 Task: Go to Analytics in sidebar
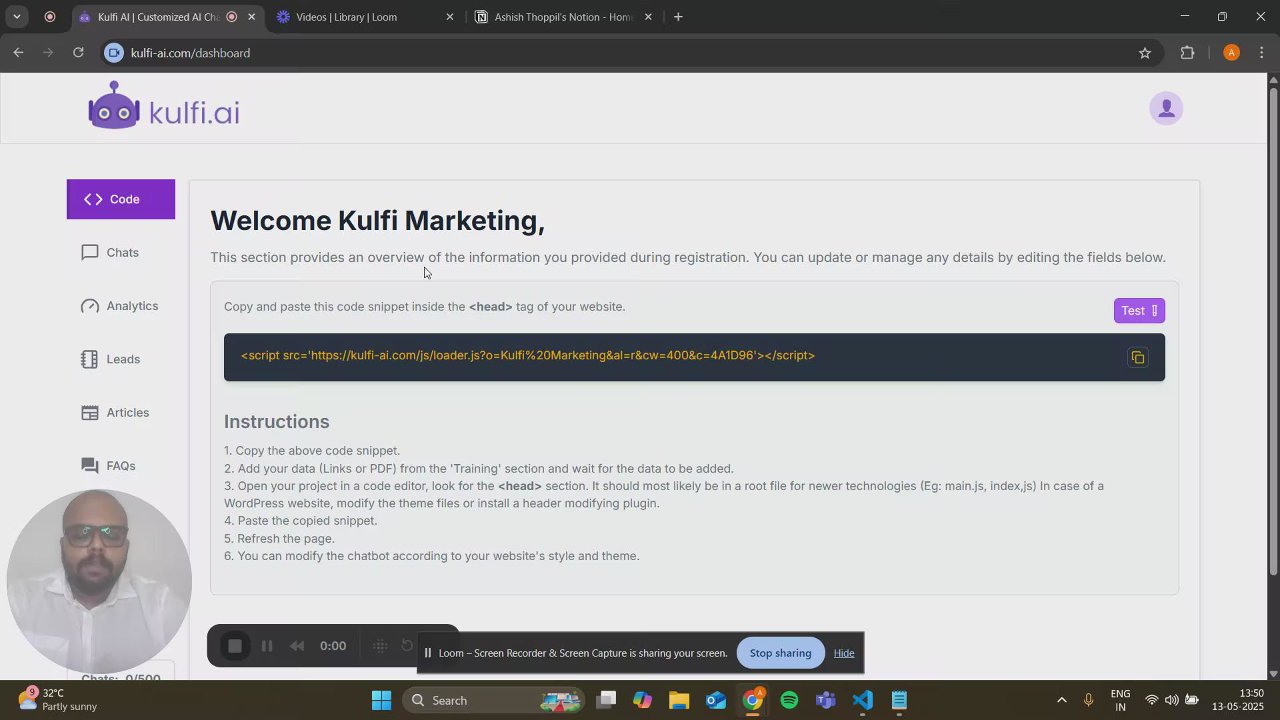tap(121, 306)
